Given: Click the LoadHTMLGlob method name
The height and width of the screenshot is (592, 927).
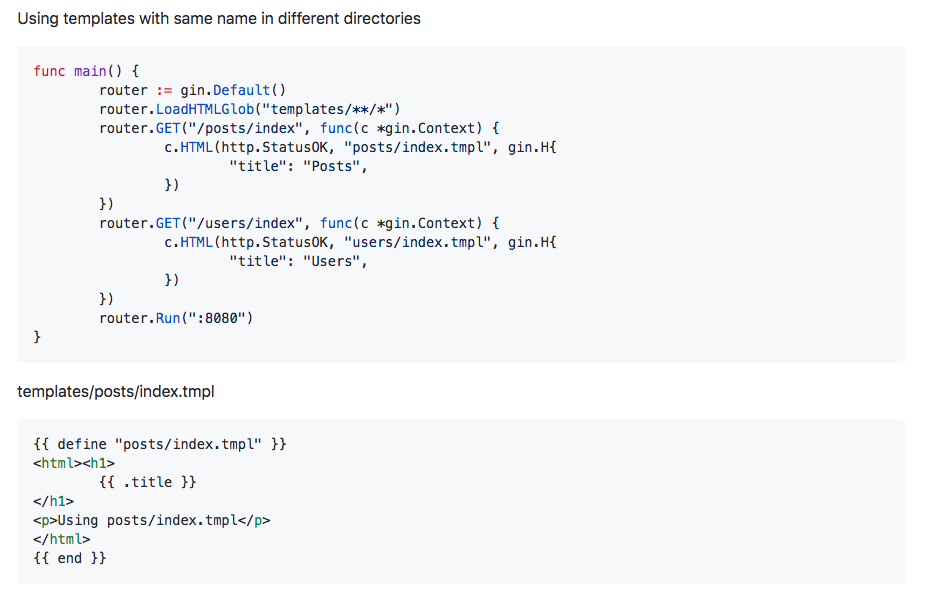Looking at the screenshot, I should (205, 109).
